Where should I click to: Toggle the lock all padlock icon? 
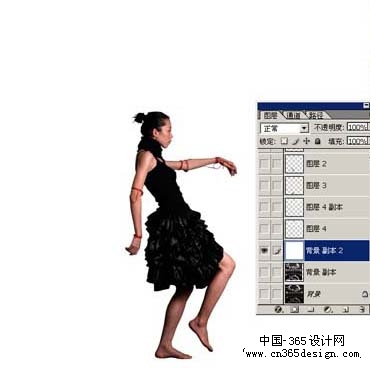318,141
